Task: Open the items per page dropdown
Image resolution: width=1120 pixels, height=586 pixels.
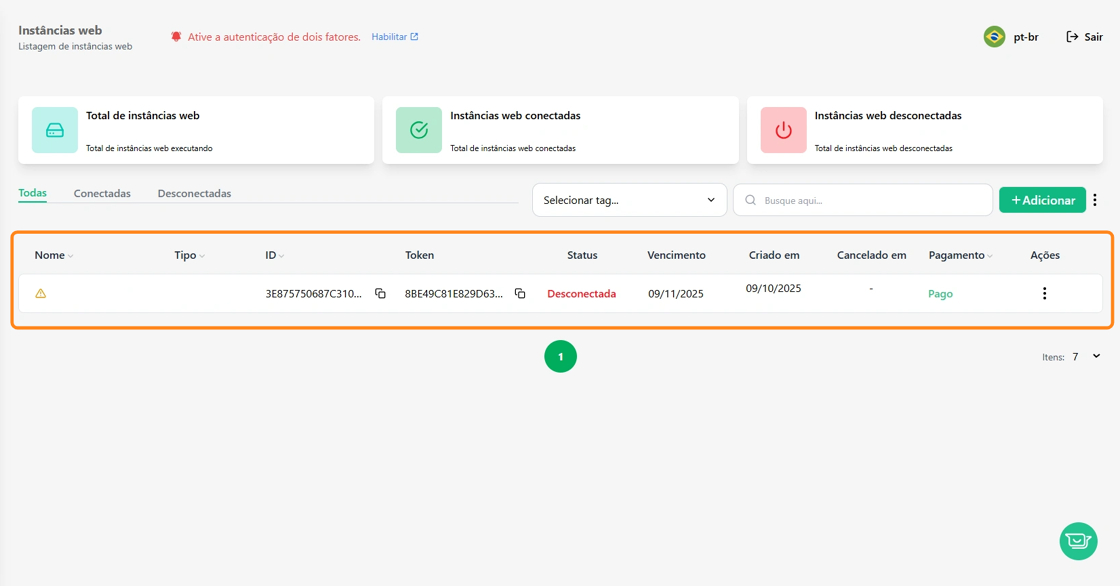Action: point(1096,357)
